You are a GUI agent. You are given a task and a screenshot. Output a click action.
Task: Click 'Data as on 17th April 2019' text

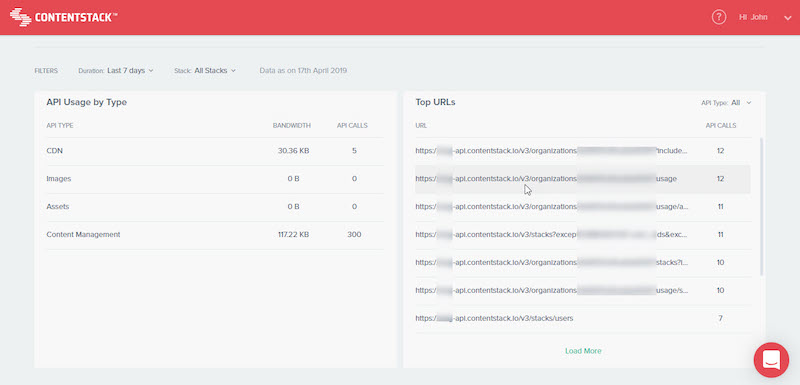coord(303,71)
